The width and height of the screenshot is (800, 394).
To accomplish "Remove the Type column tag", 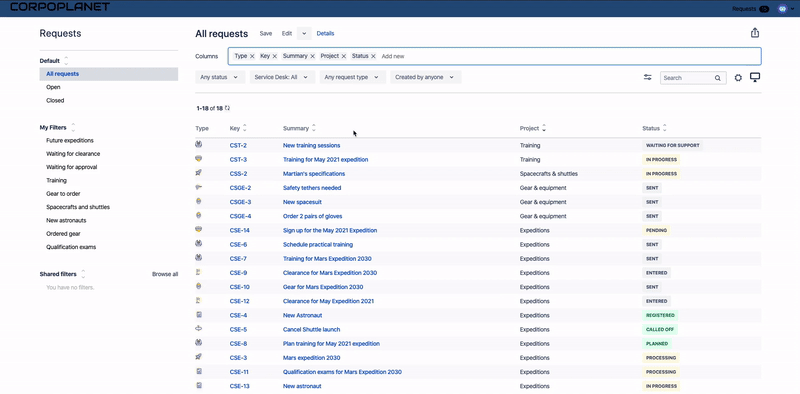I will click(252, 56).
